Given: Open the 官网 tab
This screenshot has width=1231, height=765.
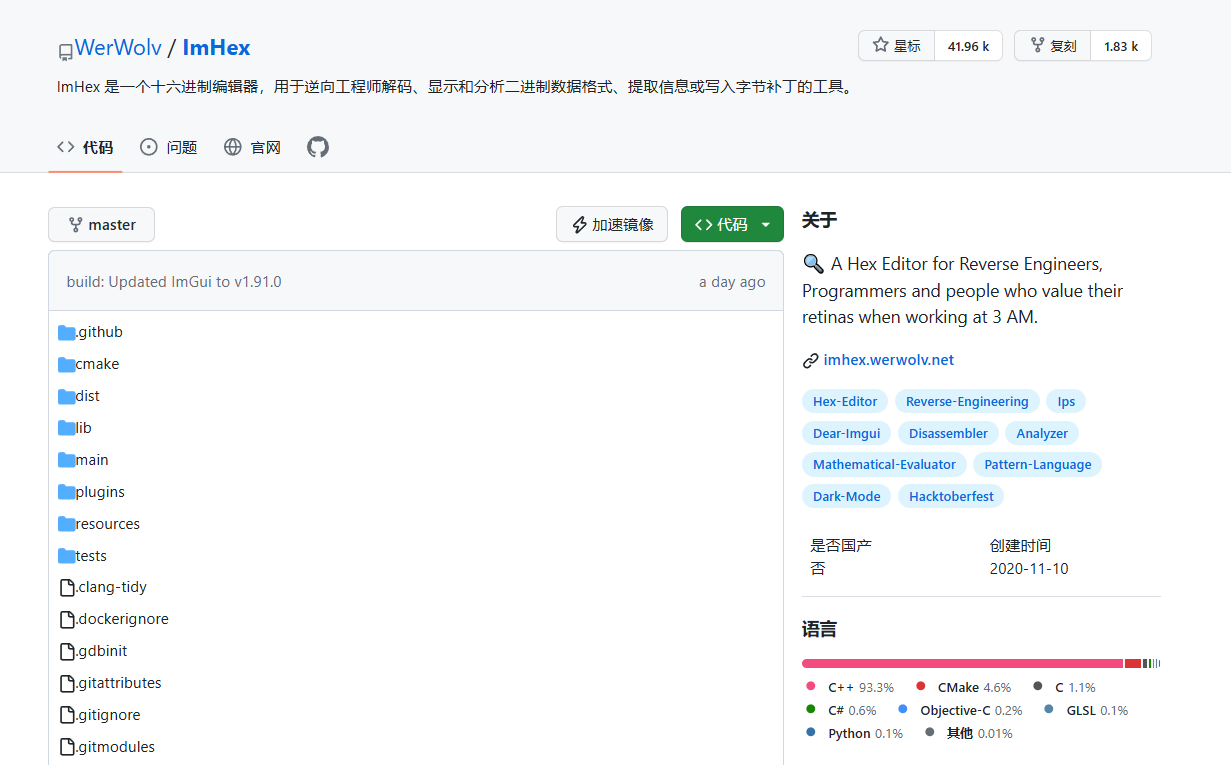Looking at the screenshot, I should click(252, 147).
